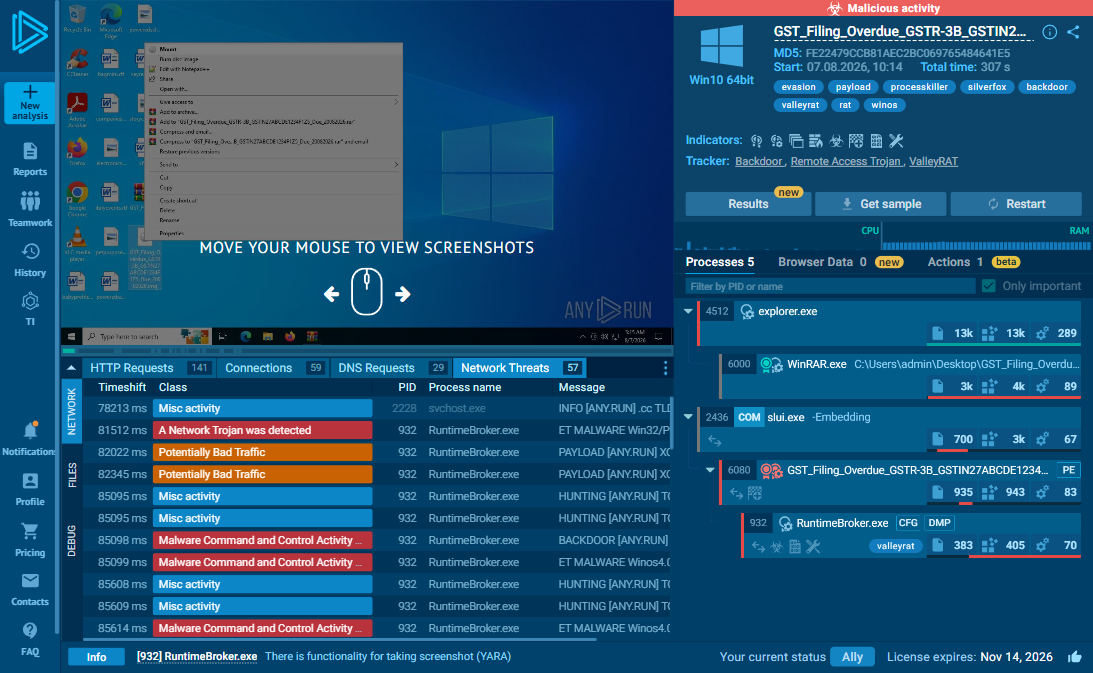Screen dimensions: 1093x673
Task: Collapse the slui.exe 2436 process tree
Action: (688, 417)
